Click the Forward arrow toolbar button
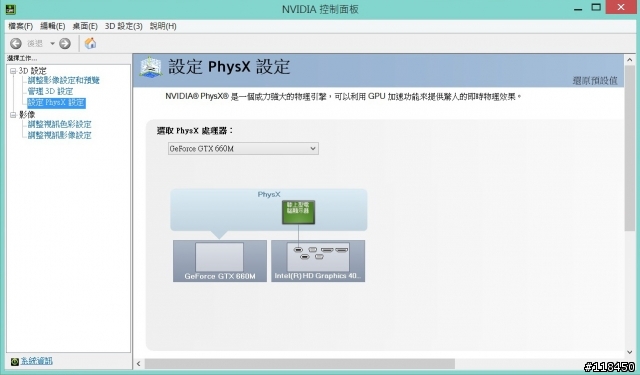This screenshot has height=375, width=640. click(65, 43)
